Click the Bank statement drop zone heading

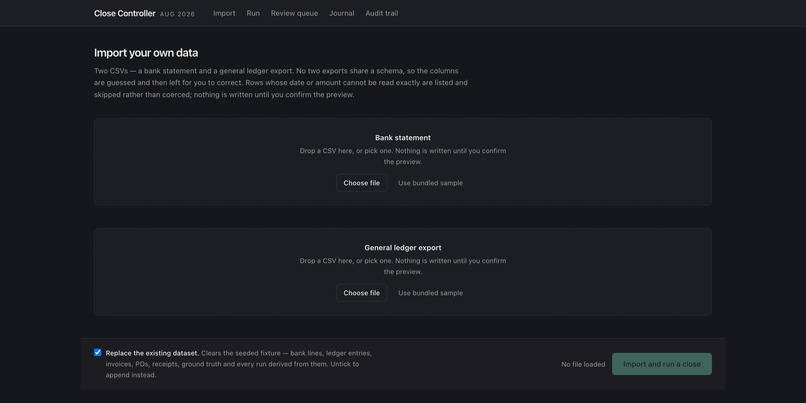(403, 138)
